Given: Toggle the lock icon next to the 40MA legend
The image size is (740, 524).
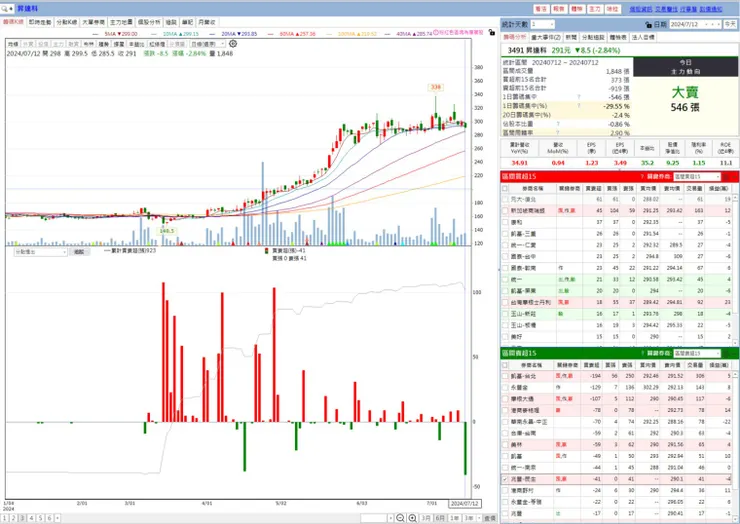Looking at the screenshot, I should (x=492, y=33).
